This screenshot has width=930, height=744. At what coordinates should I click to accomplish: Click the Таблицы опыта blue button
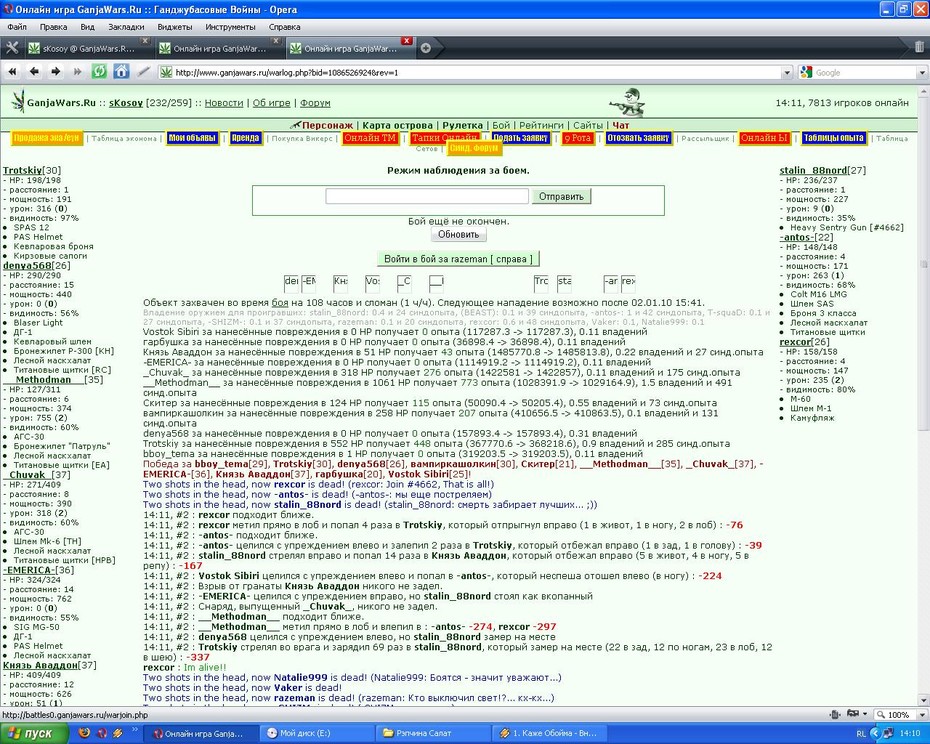[833, 138]
